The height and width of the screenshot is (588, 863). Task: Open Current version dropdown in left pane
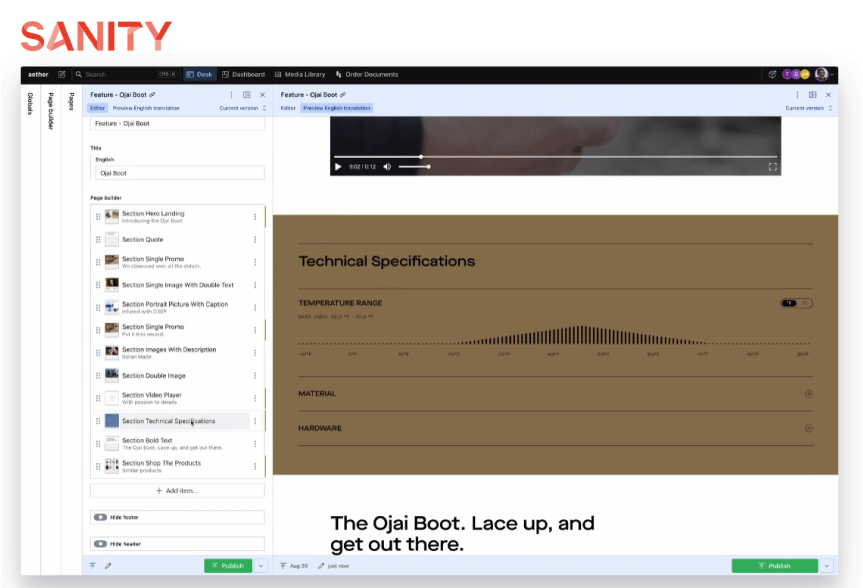point(243,108)
